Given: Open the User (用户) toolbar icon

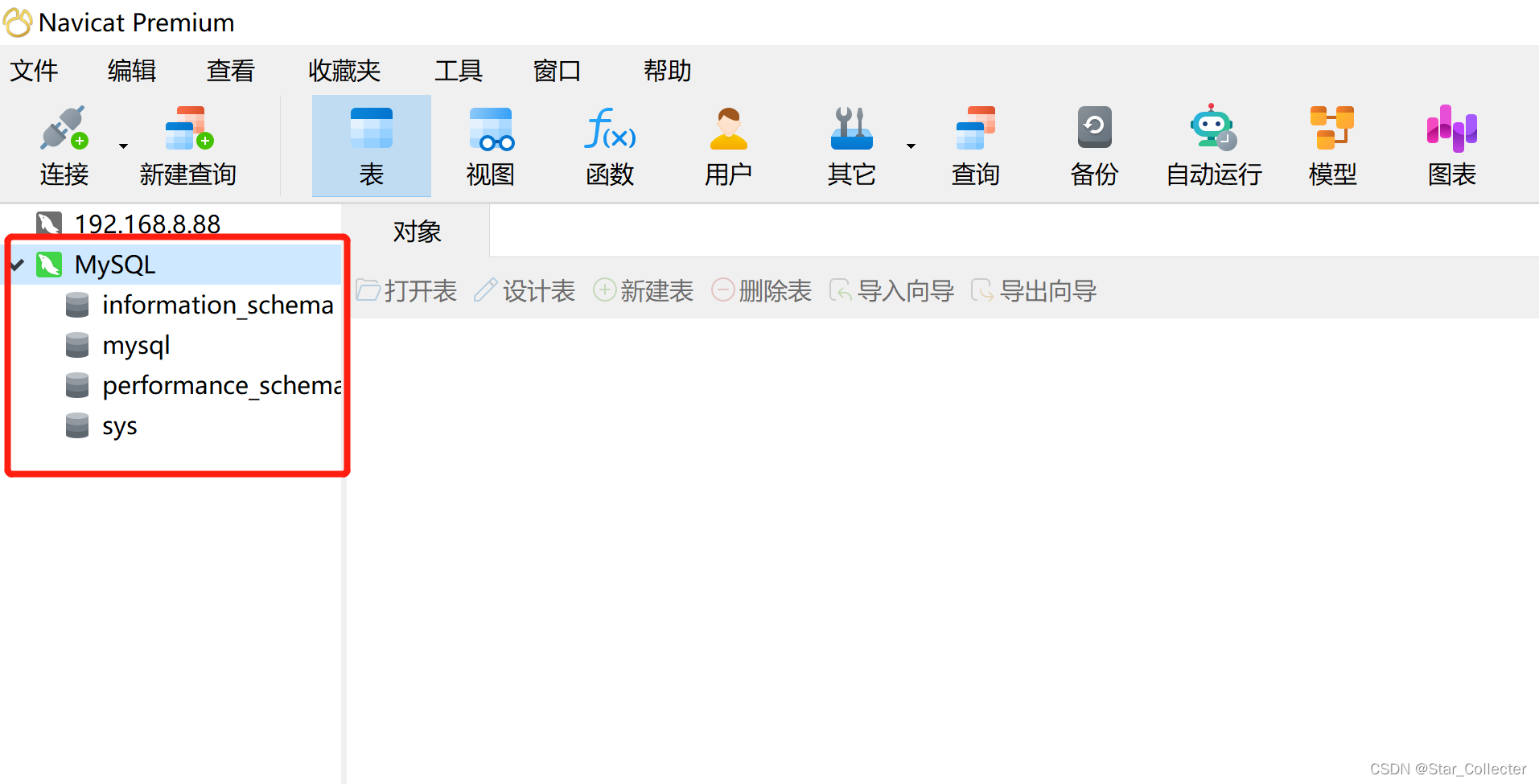Looking at the screenshot, I should coord(729,129).
